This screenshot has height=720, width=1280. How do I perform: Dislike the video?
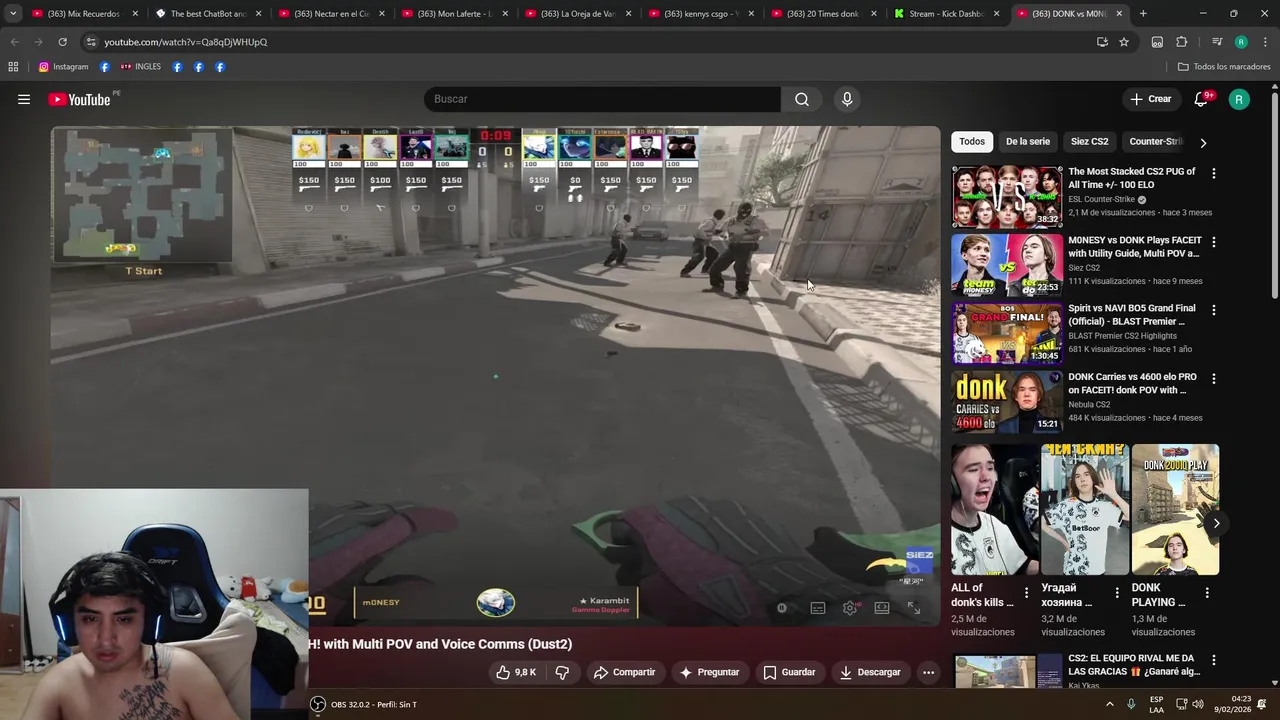click(x=562, y=672)
